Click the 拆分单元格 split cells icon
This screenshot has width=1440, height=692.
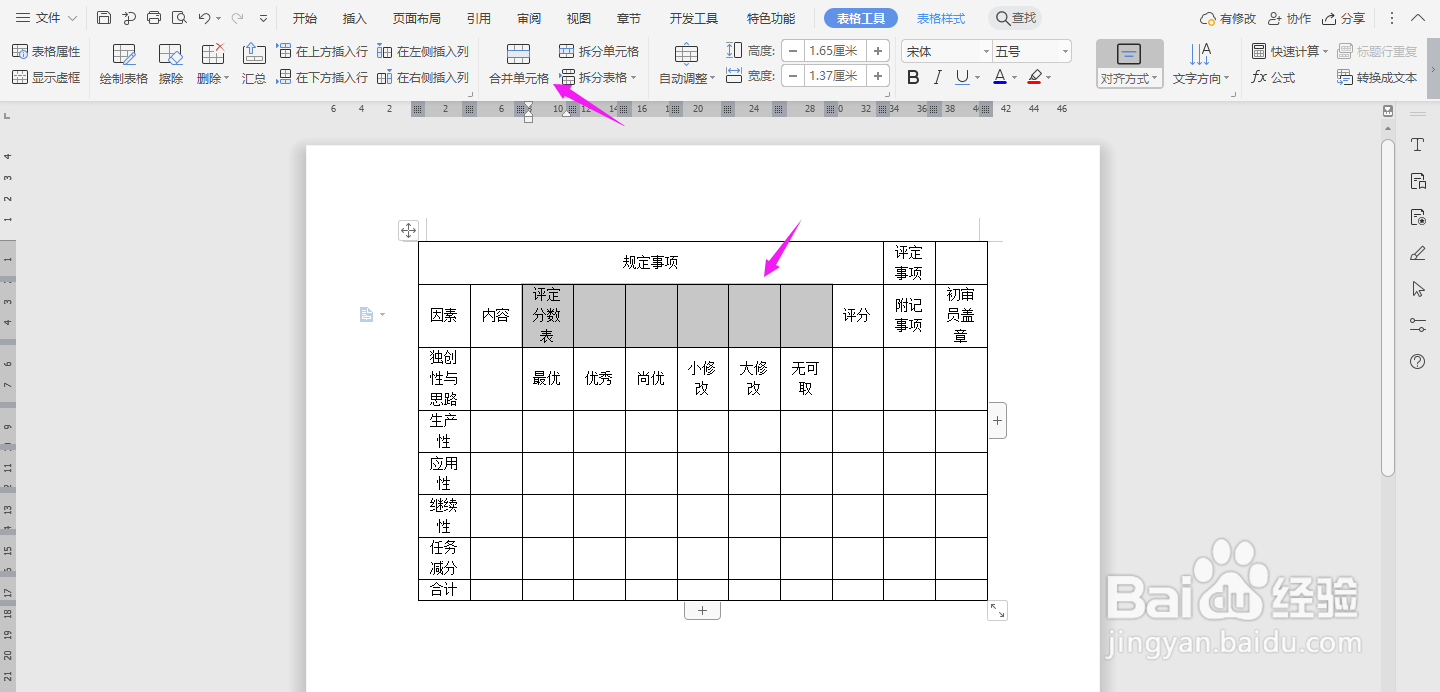point(564,51)
